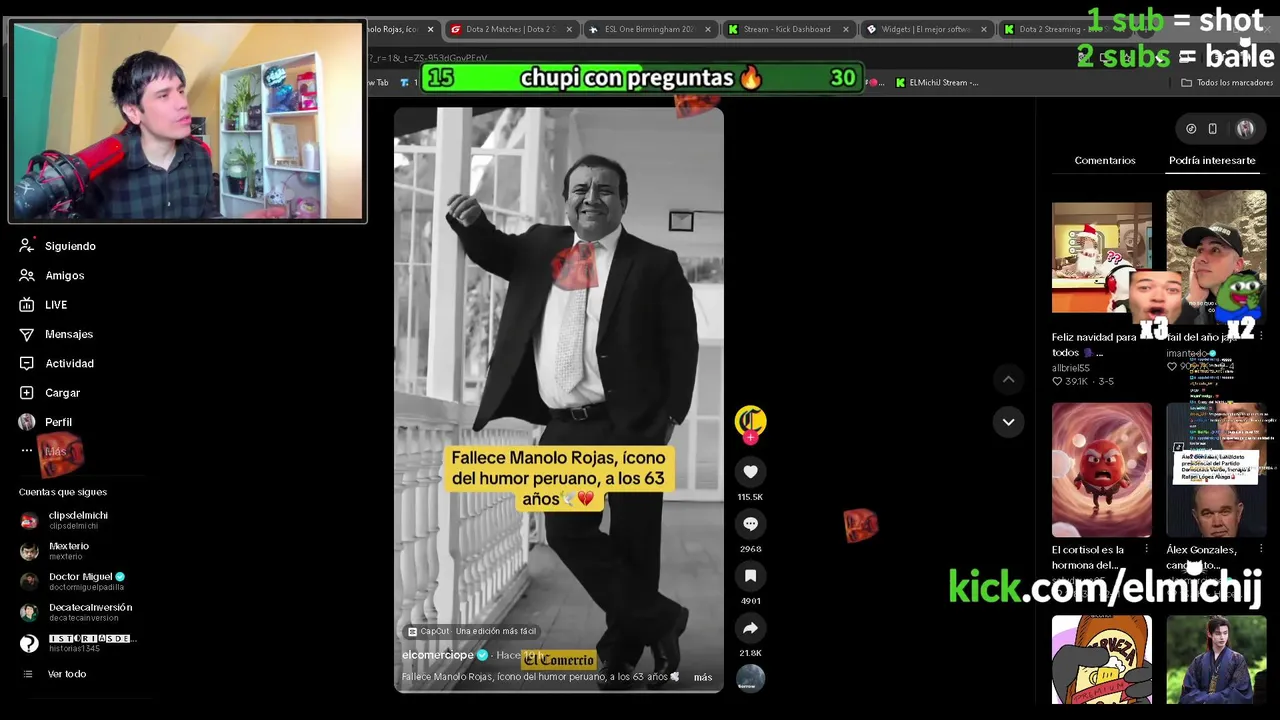Click the three-dots Más menu icon
Screen dimensions: 1280x720
[x=27, y=451]
